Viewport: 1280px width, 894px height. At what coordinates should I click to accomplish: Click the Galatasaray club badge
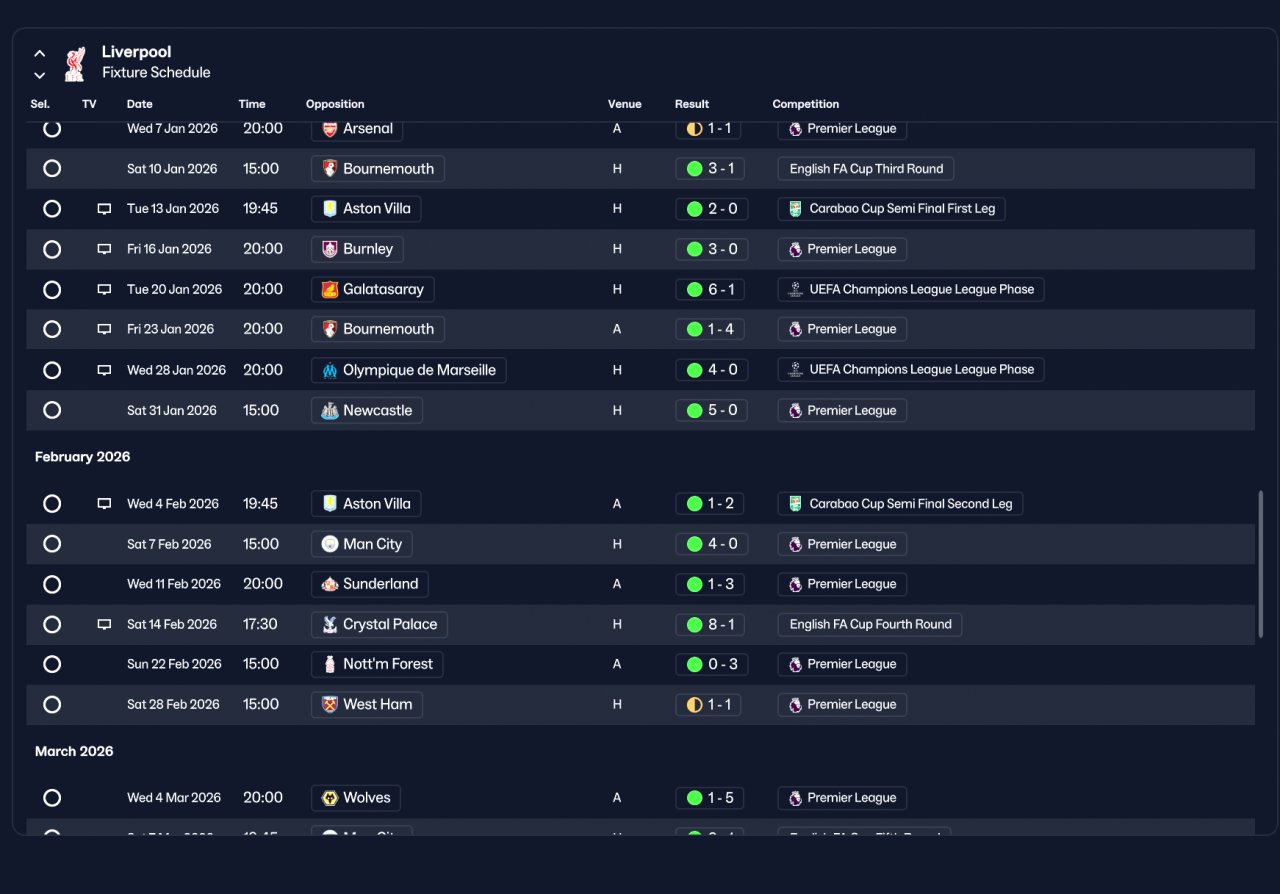pos(330,290)
